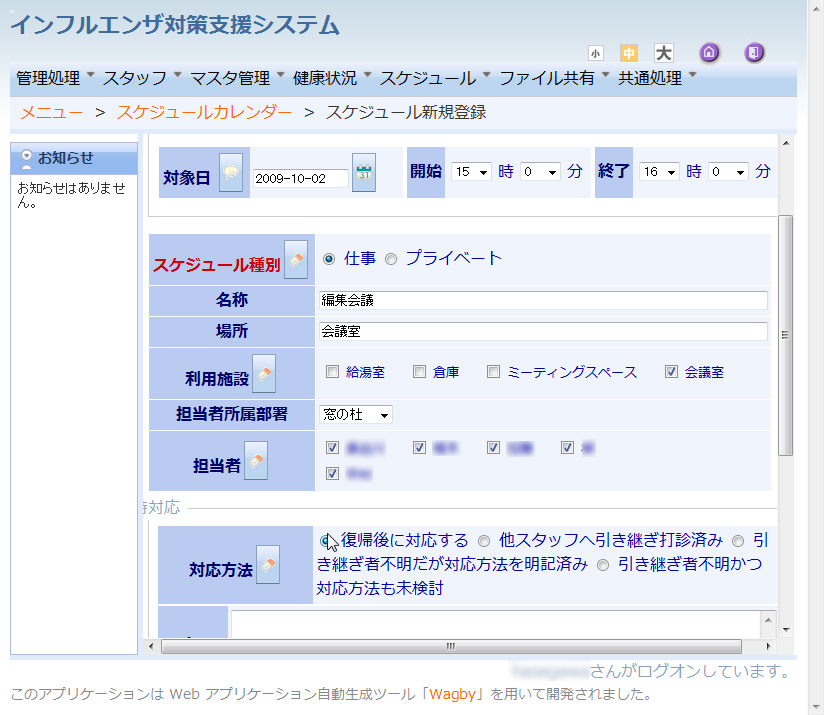824x715 pixels.
Task: Select the プライベート radio button
Action: (393, 258)
